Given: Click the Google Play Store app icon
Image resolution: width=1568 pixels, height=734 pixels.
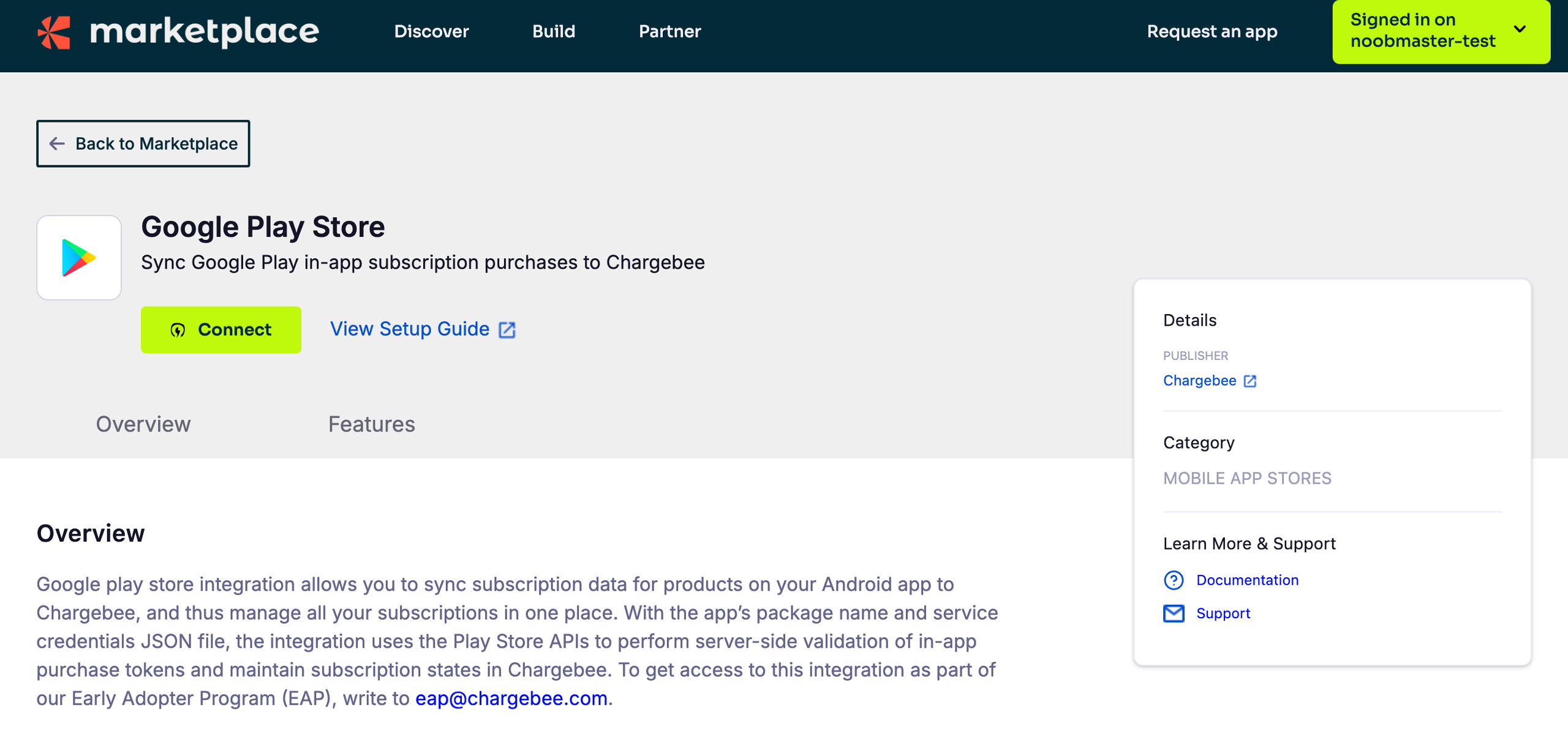Looking at the screenshot, I should [x=79, y=258].
